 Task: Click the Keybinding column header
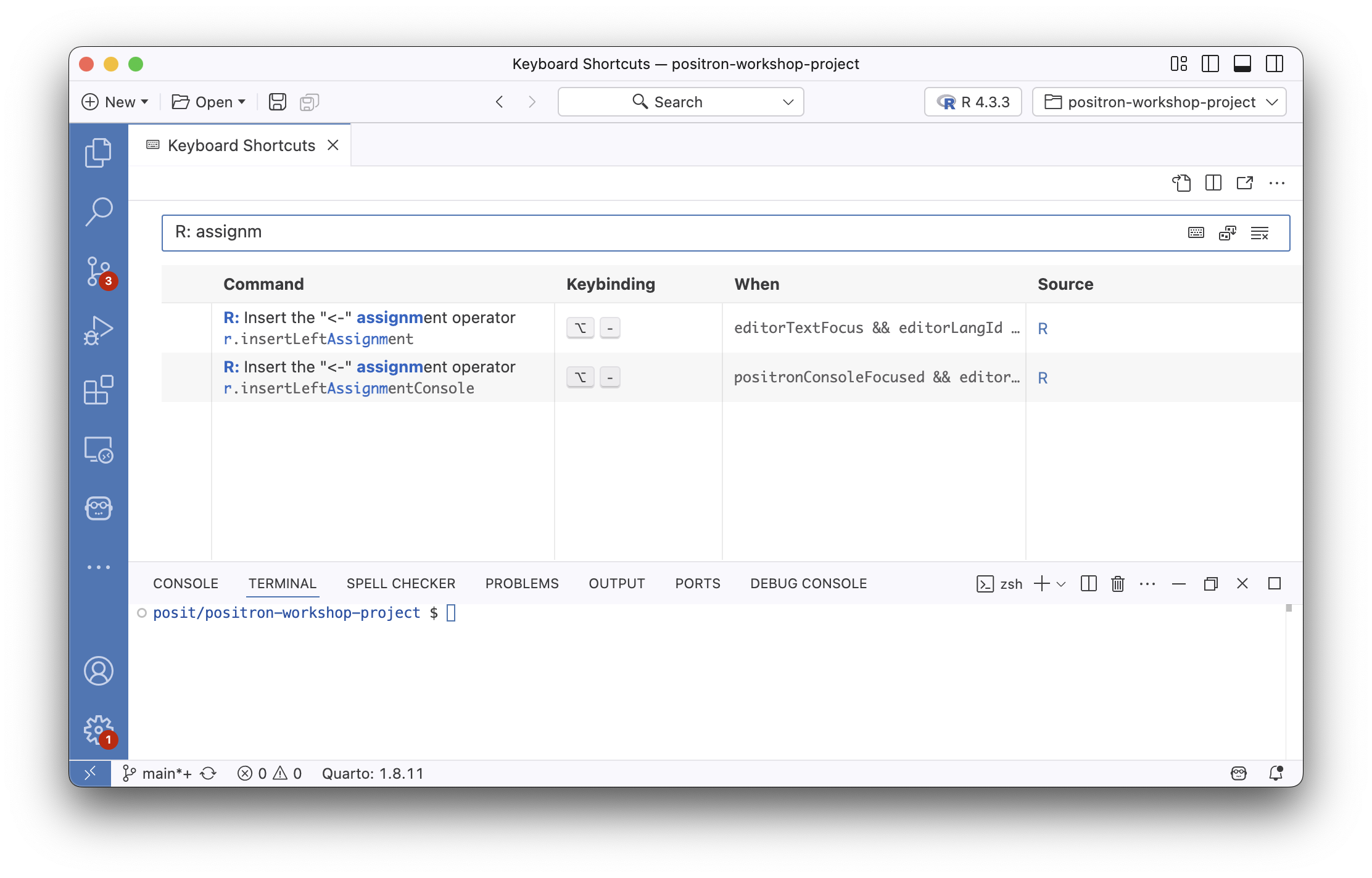[x=611, y=284]
